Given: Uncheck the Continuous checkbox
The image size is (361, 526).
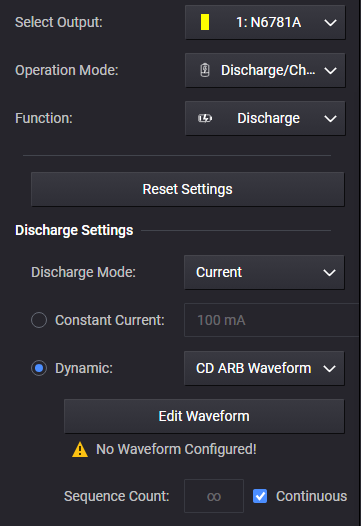Looking at the screenshot, I should pos(260,496).
